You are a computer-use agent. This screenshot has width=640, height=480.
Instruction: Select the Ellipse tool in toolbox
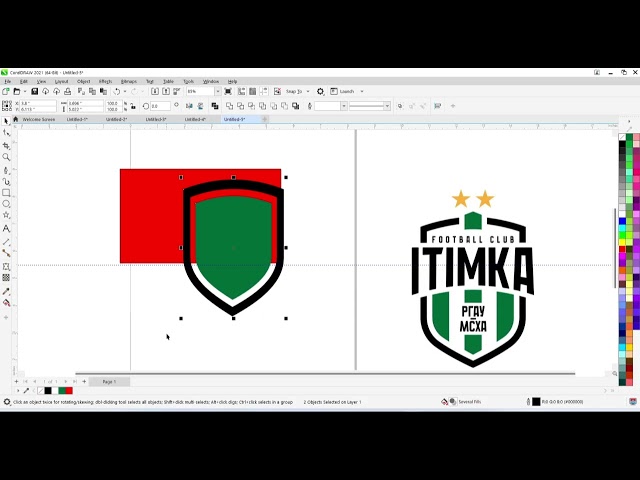point(6,204)
